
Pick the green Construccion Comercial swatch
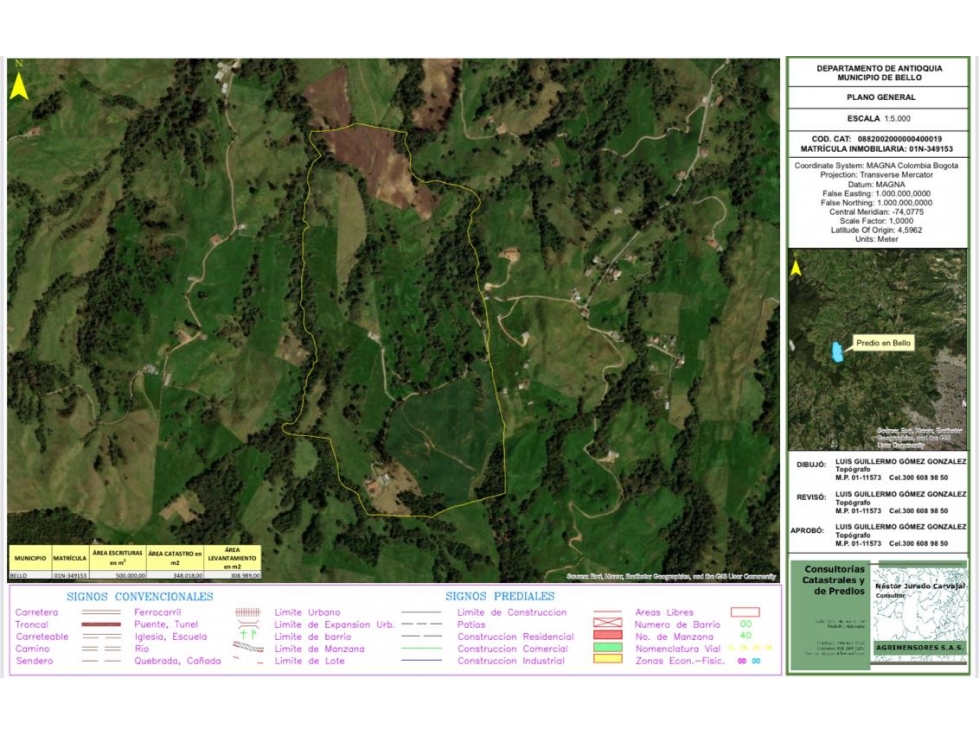tap(608, 647)
